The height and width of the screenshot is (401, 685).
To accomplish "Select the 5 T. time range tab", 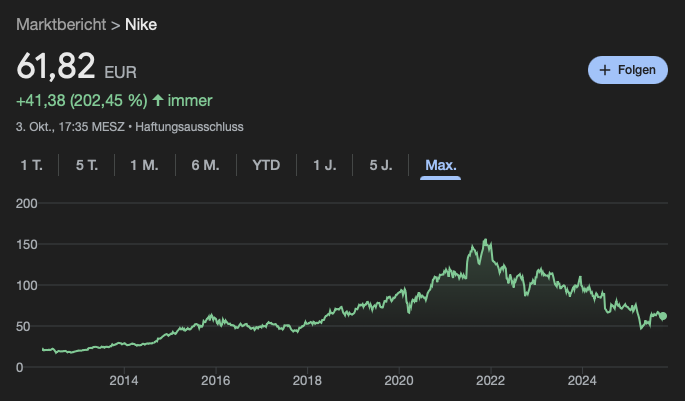I will pos(87,165).
